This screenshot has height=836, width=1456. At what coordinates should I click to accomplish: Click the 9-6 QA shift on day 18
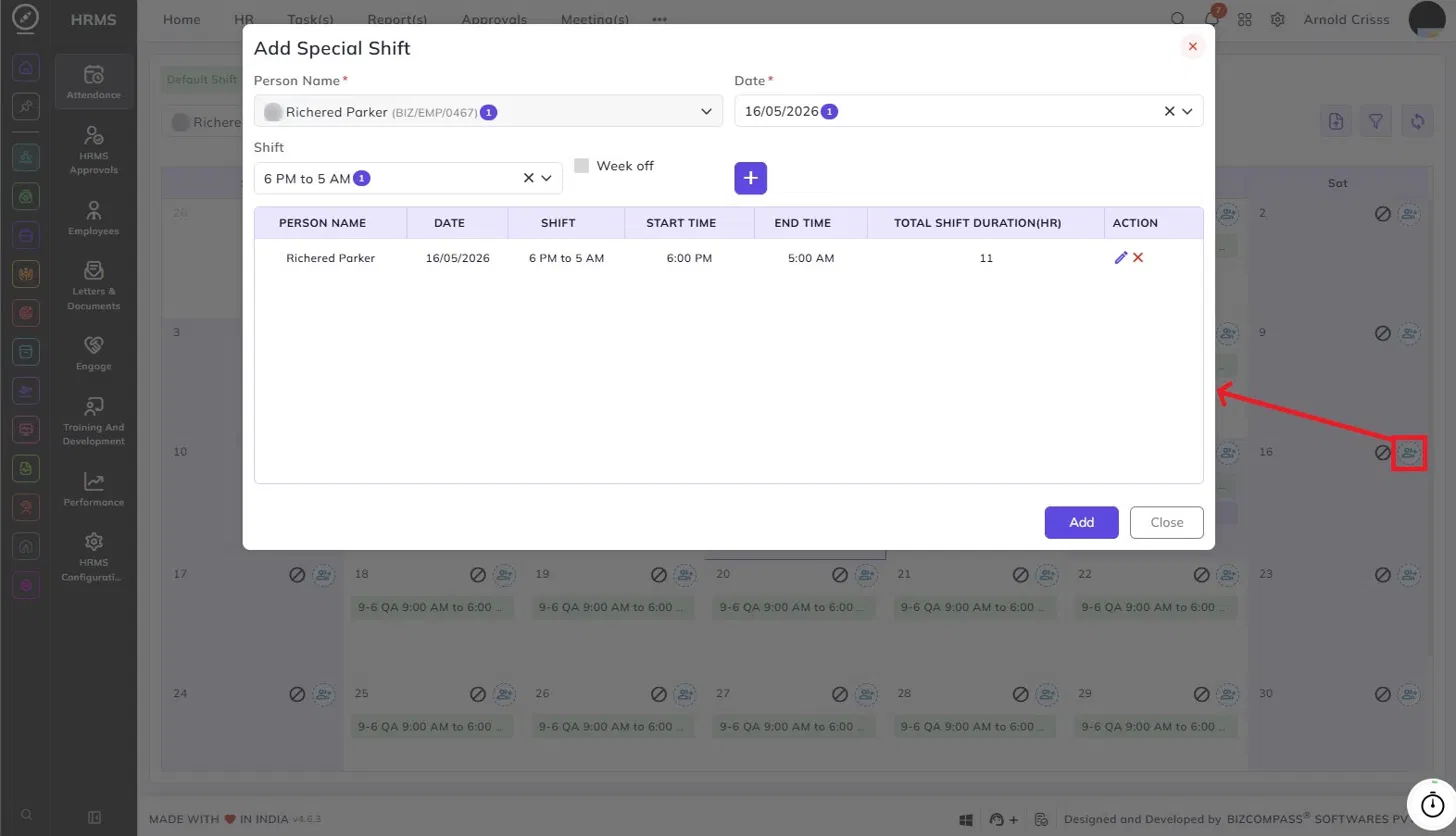(433, 607)
